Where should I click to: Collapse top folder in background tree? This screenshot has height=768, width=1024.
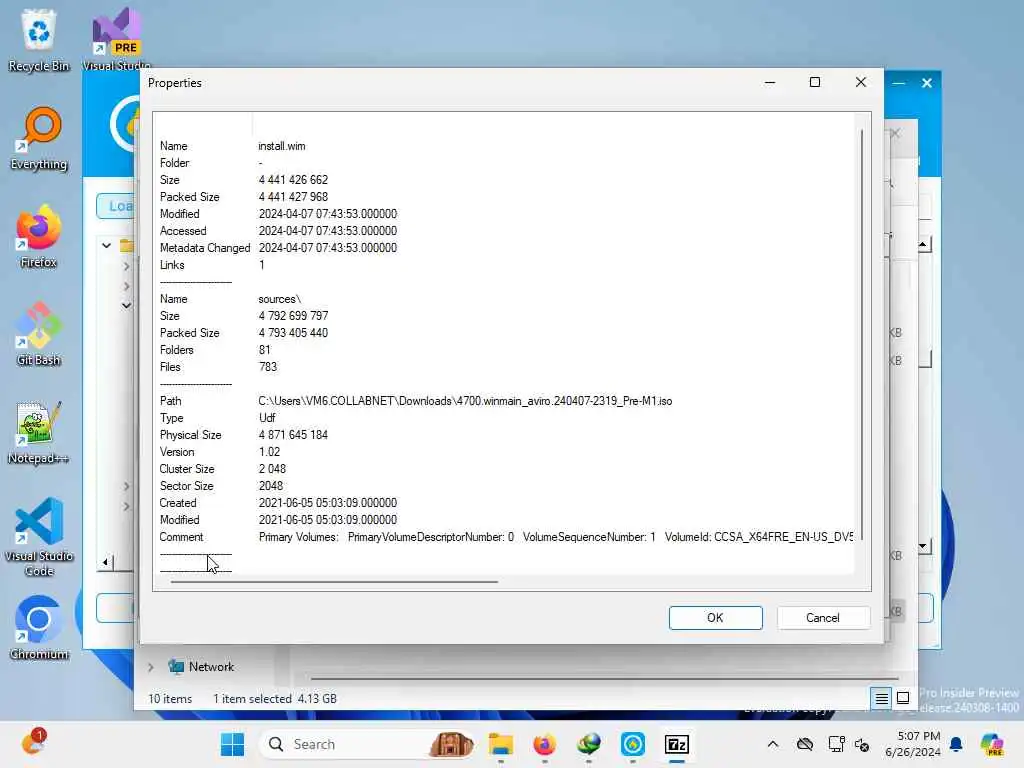click(106, 246)
